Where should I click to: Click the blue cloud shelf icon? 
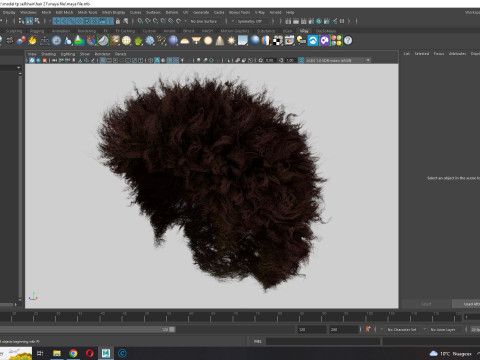pos(313,41)
